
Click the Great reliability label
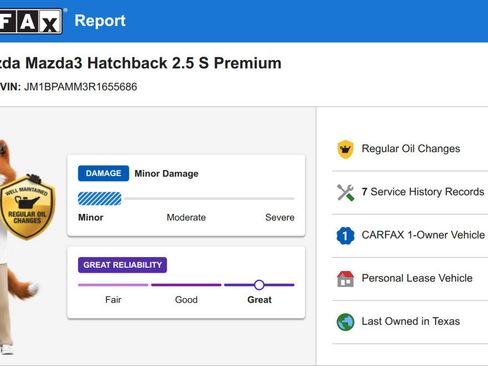pyautogui.click(x=259, y=300)
